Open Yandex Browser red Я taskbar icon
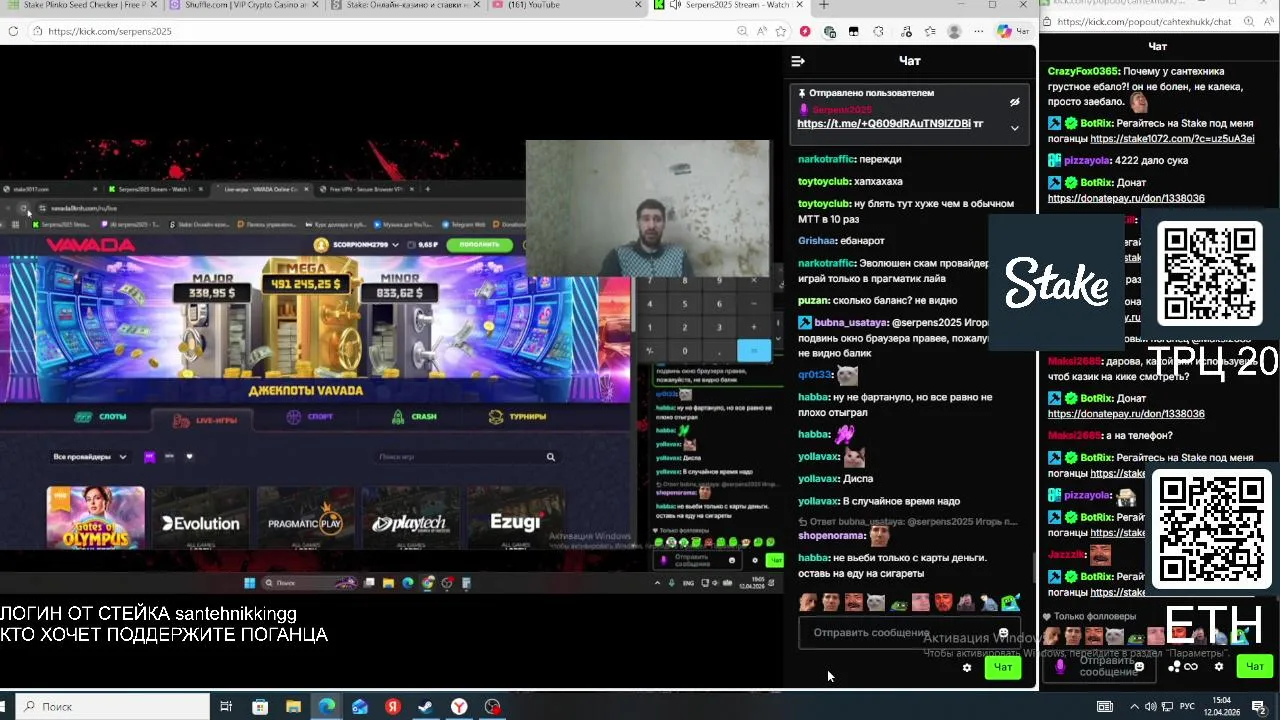This screenshot has height=720, width=1280. tap(393, 706)
